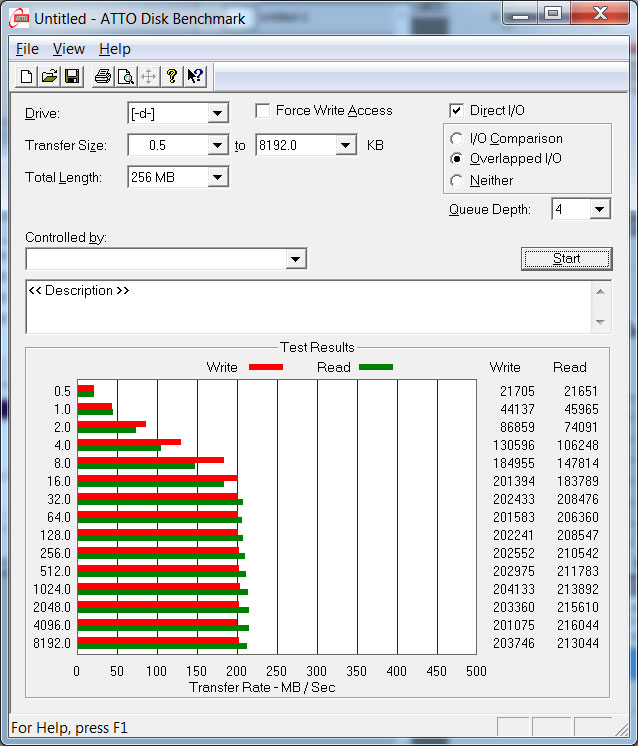Click inside the Description text box
The width and height of the screenshot is (638, 746).
(308, 307)
